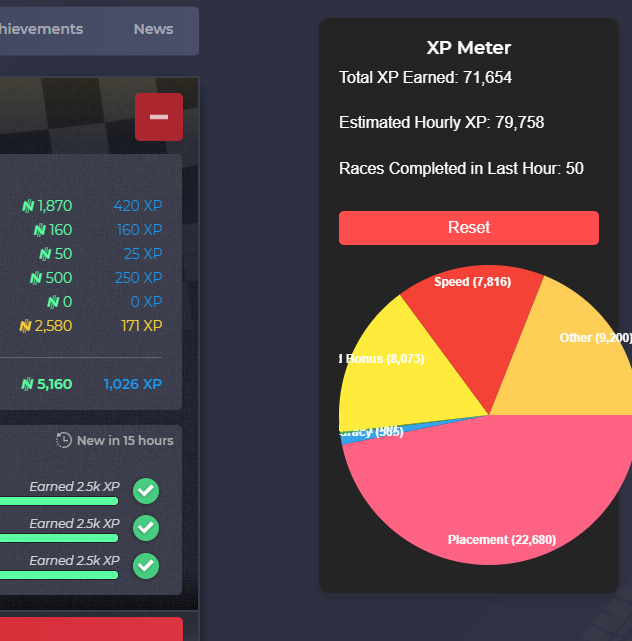Click the second Earned 2.5k XP progress bar
This screenshot has height=641, width=632.
[59, 538]
